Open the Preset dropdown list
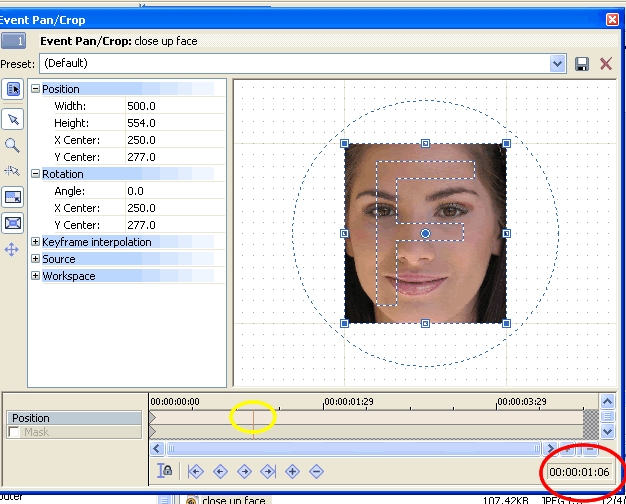The width and height of the screenshot is (626, 504). (x=558, y=64)
